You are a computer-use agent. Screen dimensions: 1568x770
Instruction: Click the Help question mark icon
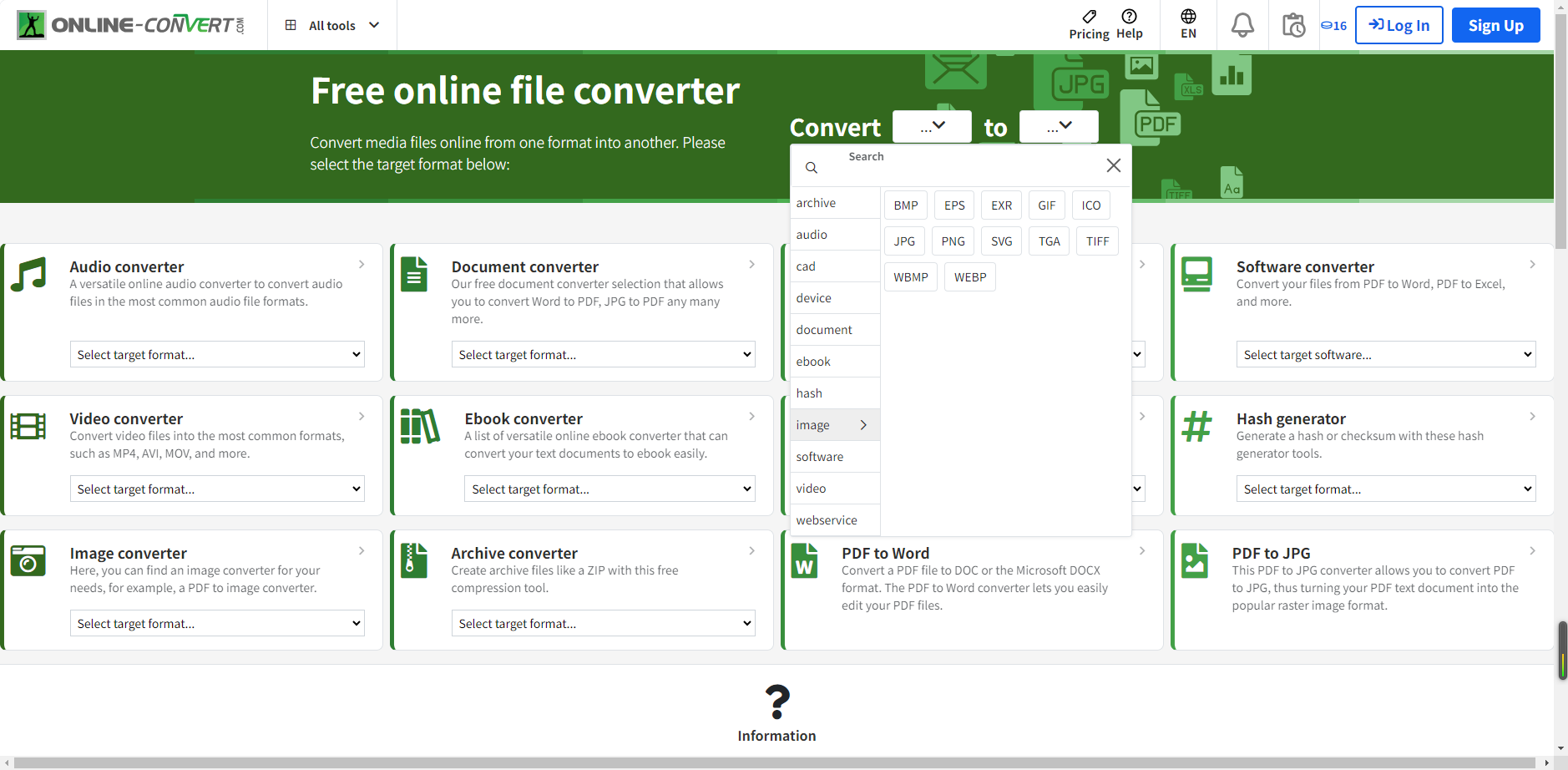(x=1129, y=17)
